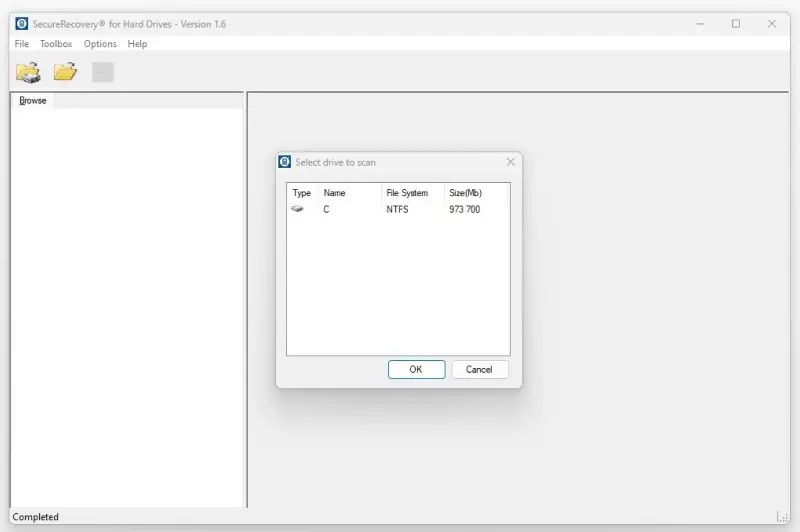Image resolution: width=800 pixels, height=532 pixels.
Task: Select drive name 'C' in the list
Action: tap(326, 209)
